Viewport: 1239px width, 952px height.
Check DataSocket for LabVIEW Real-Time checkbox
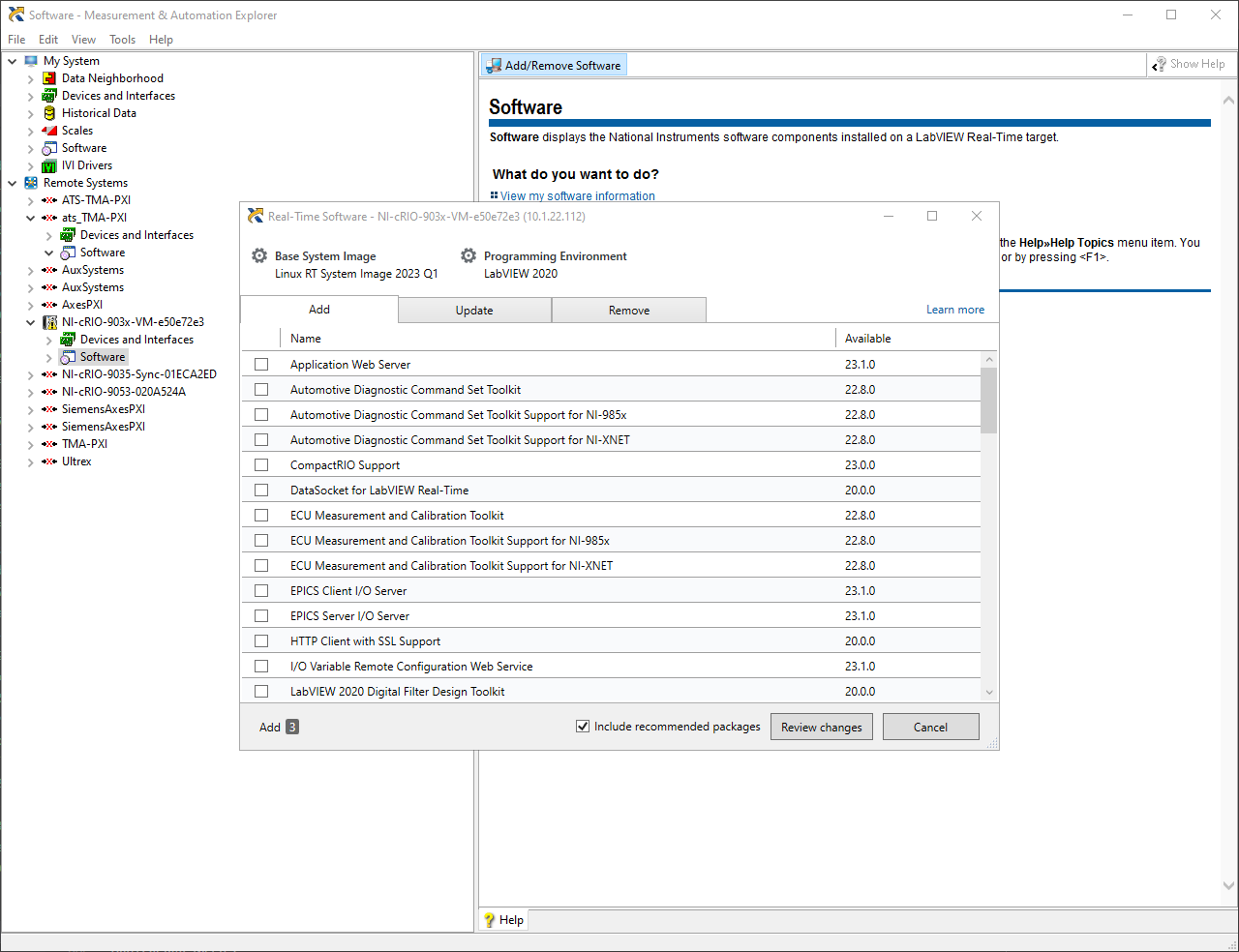(x=261, y=491)
